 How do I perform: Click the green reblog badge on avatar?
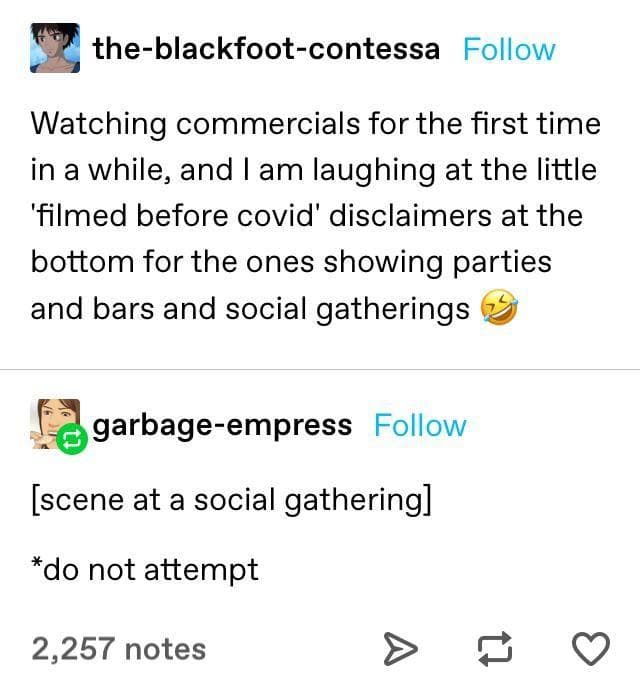[72, 440]
